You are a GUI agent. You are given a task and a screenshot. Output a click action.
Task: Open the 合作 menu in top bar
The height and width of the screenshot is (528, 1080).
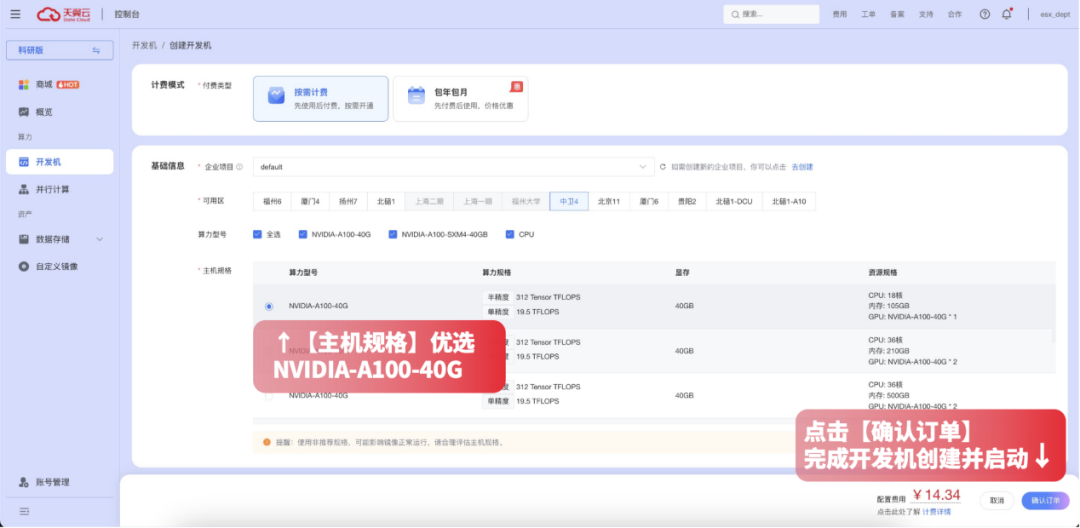(955, 14)
